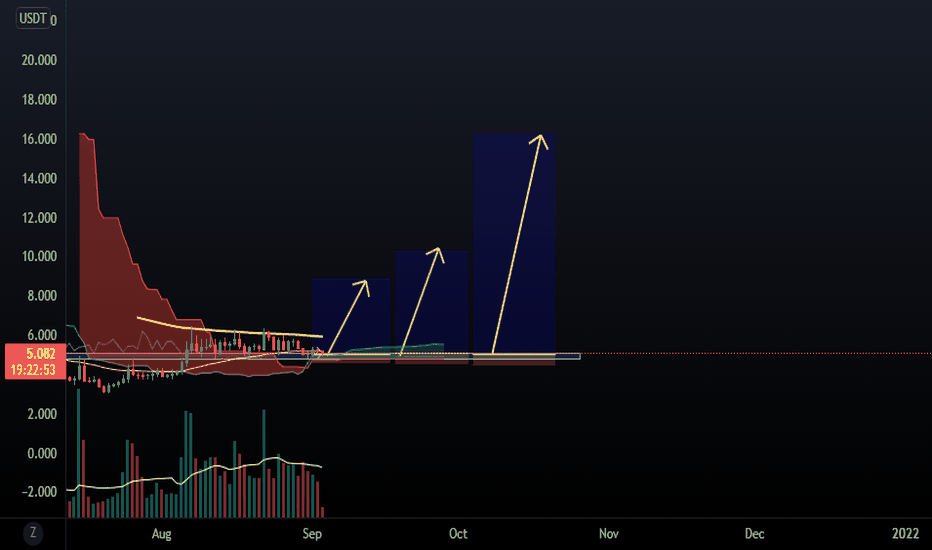Click the 8.000 price axis label

point(42,296)
